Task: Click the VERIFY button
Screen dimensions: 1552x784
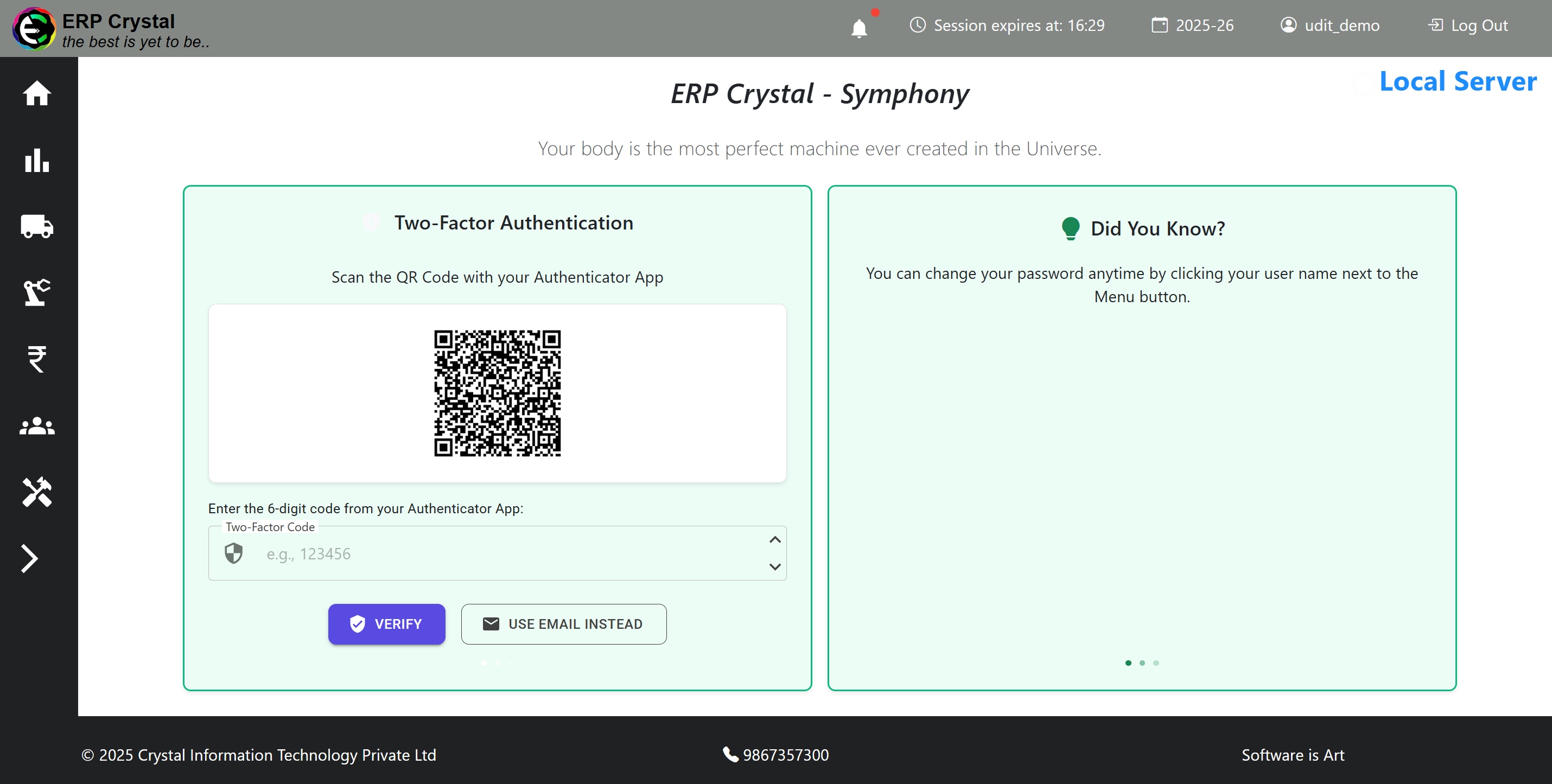Action: click(386, 624)
